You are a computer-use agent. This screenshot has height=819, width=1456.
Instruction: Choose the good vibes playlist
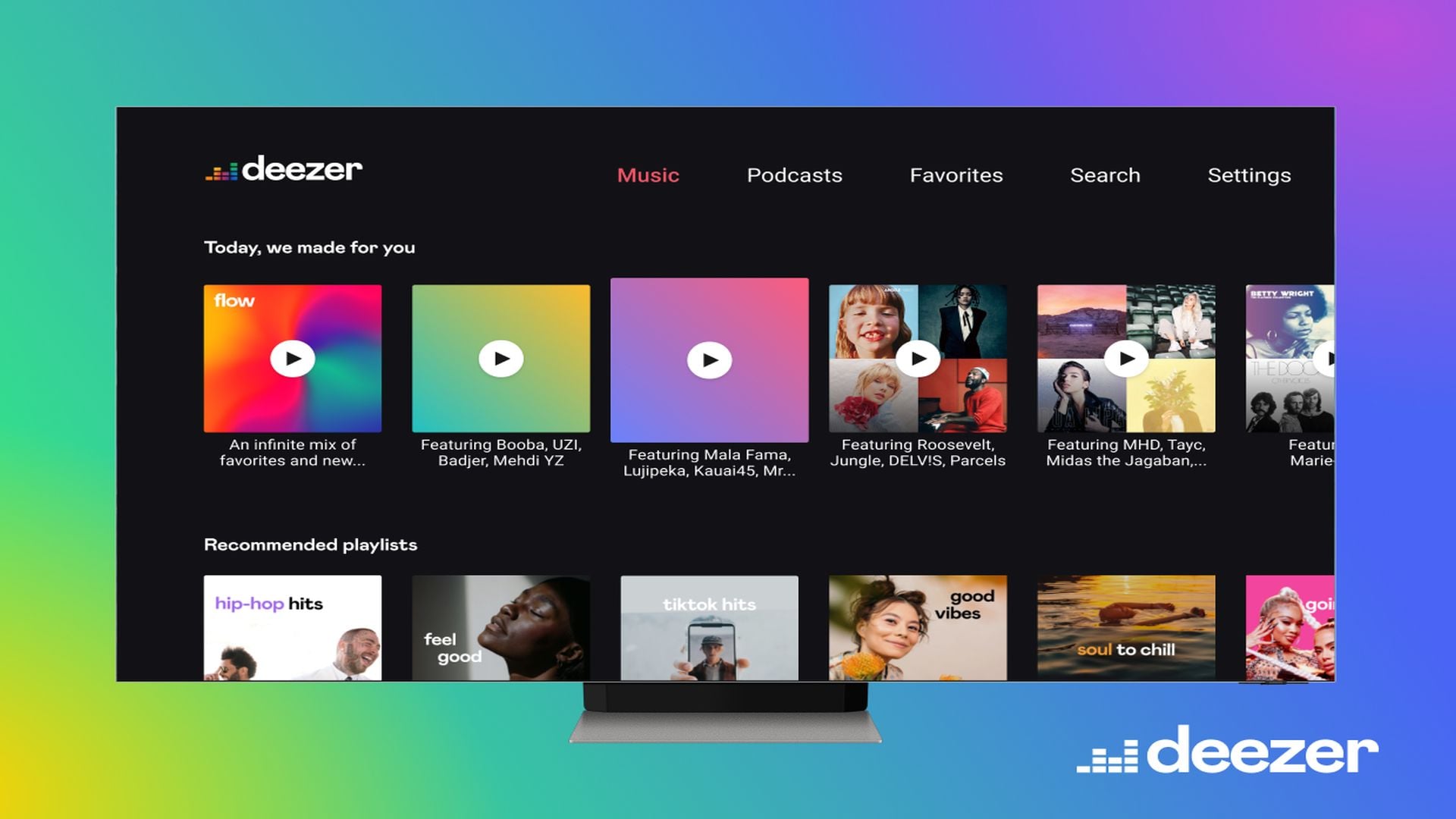tap(918, 628)
